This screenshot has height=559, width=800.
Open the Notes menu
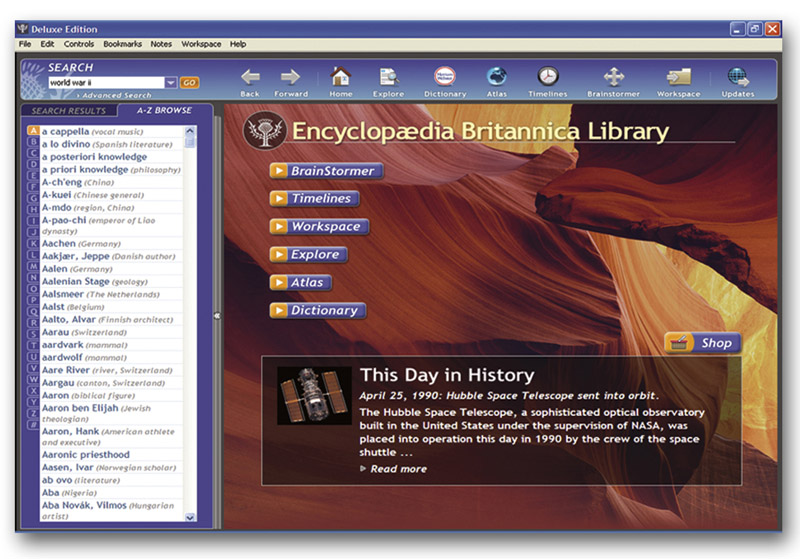point(161,44)
